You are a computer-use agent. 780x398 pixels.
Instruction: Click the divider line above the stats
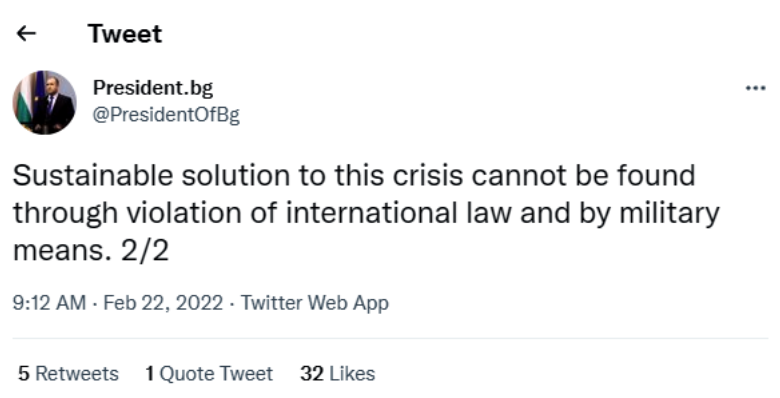(x=390, y=339)
